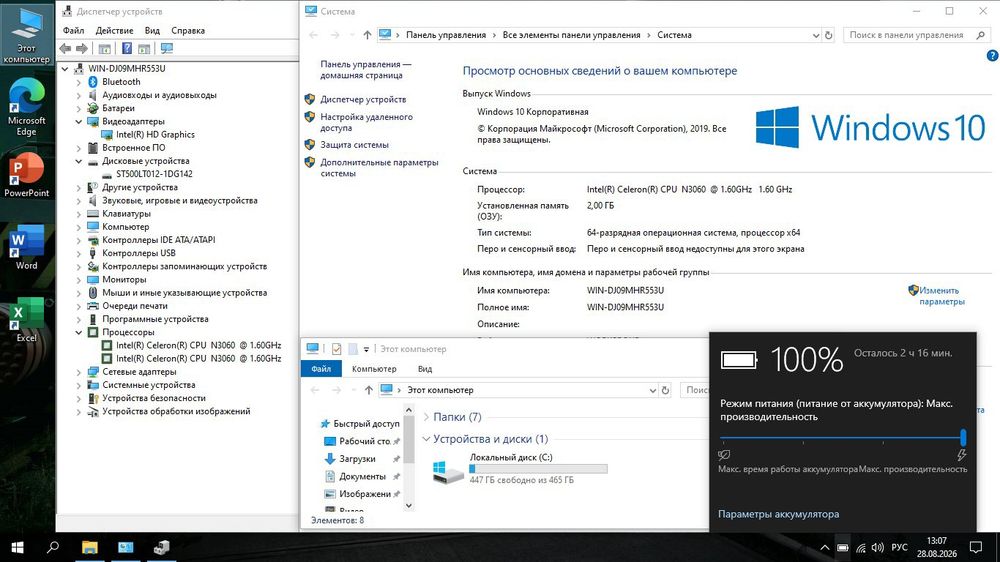Collapse the Процессоры node

point(78,332)
